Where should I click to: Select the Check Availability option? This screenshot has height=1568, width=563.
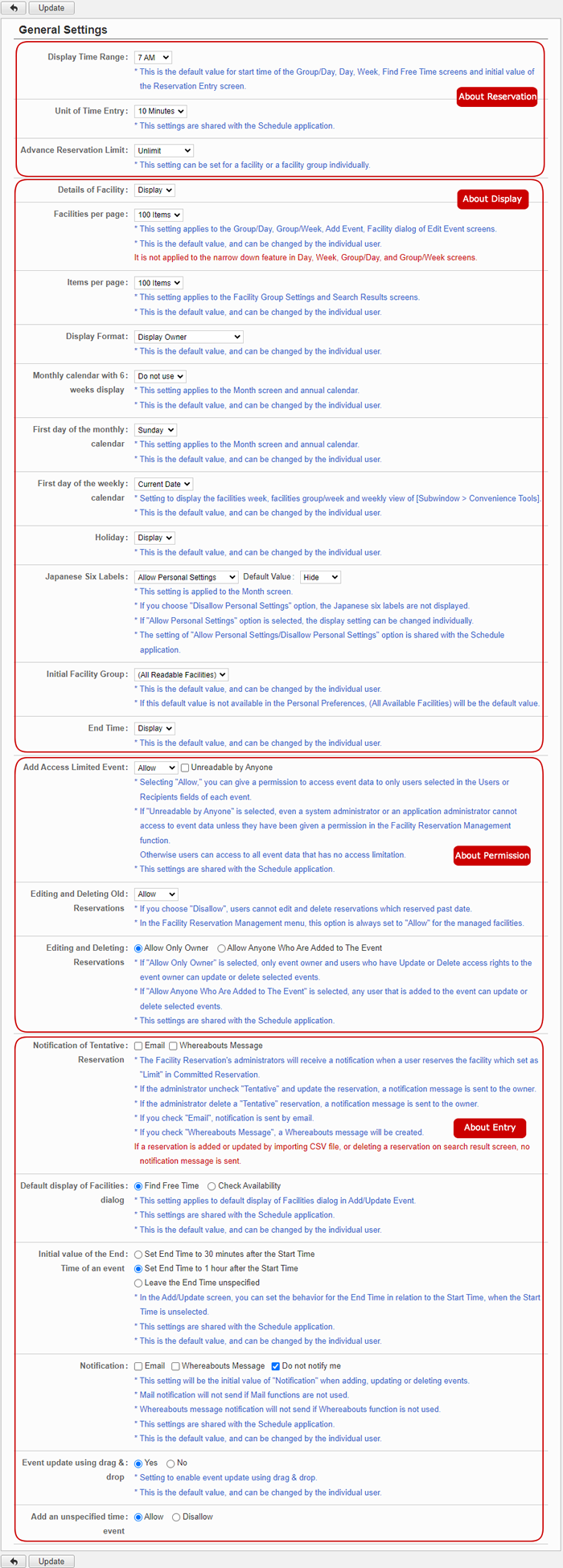(212, 1186)
